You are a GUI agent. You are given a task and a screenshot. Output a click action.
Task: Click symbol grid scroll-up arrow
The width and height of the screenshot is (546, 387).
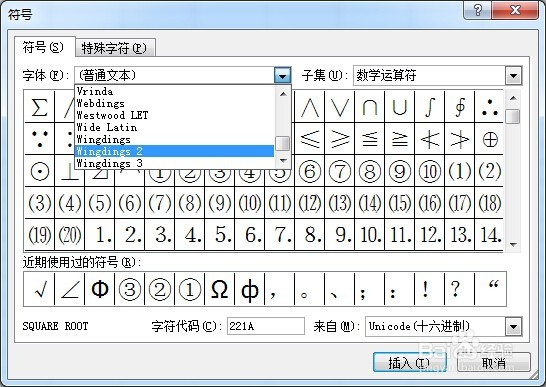tap(513, 98)
